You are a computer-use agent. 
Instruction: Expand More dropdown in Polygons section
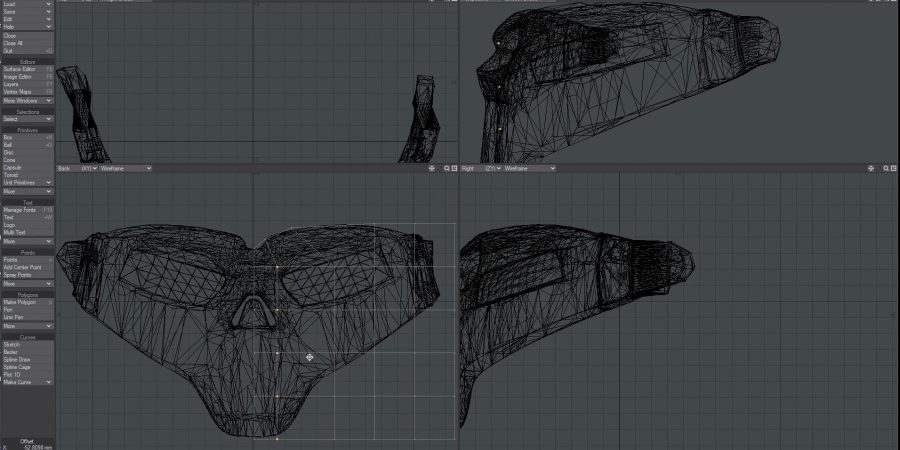[27, 325]
